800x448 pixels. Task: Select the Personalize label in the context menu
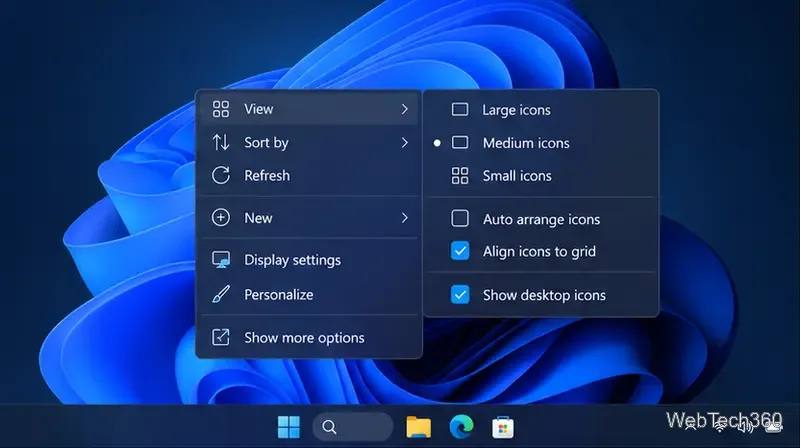point(279,294)
